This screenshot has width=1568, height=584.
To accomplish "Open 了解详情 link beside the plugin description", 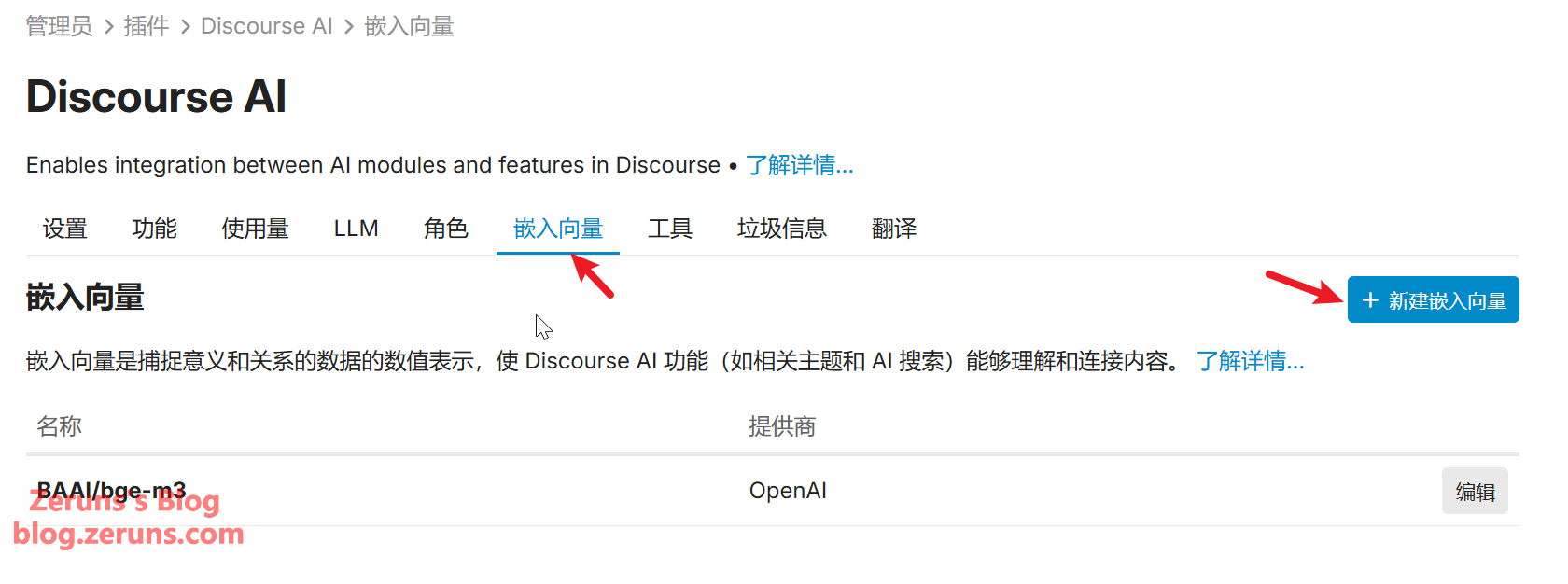I will pyautogui.click(x=799, y=165).
